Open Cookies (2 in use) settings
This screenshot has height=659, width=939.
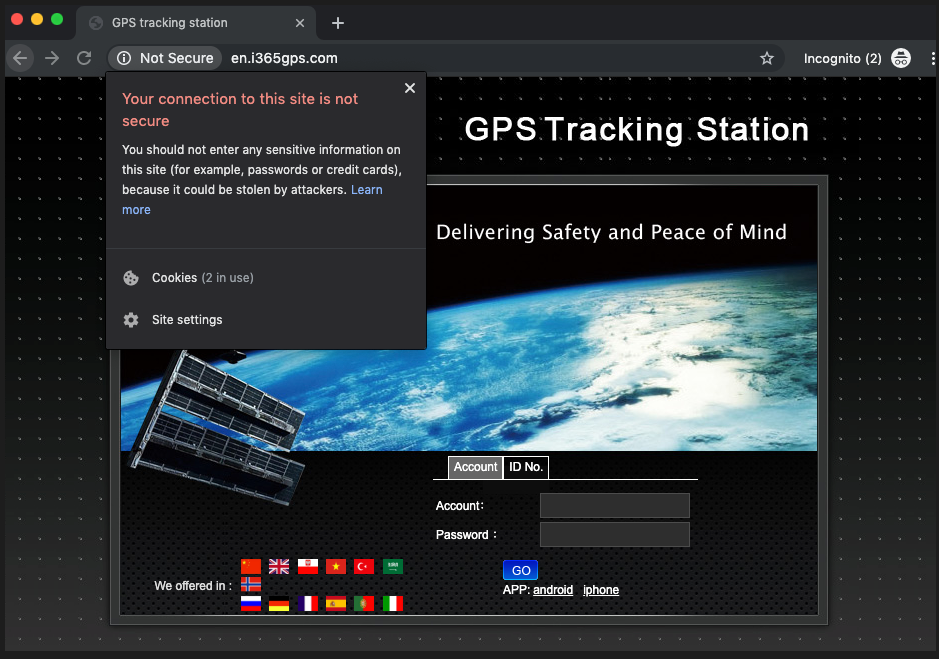coord(266,278)
